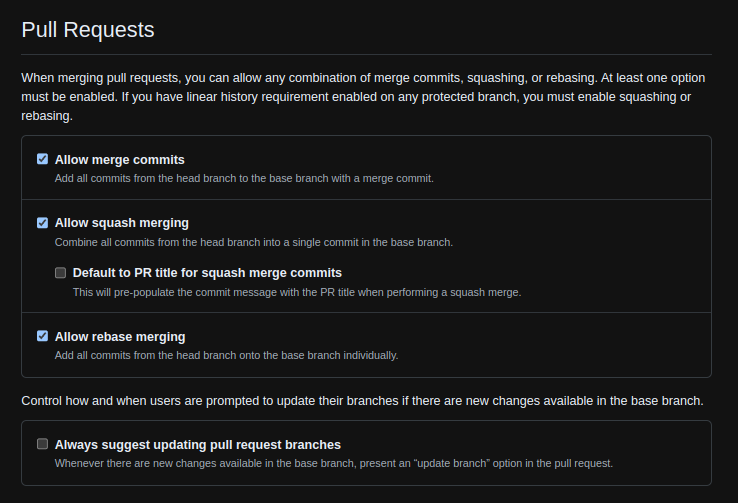The image size is (738, 503).
Task: Click the 'update branch' option description text
Action: [334, 463]
